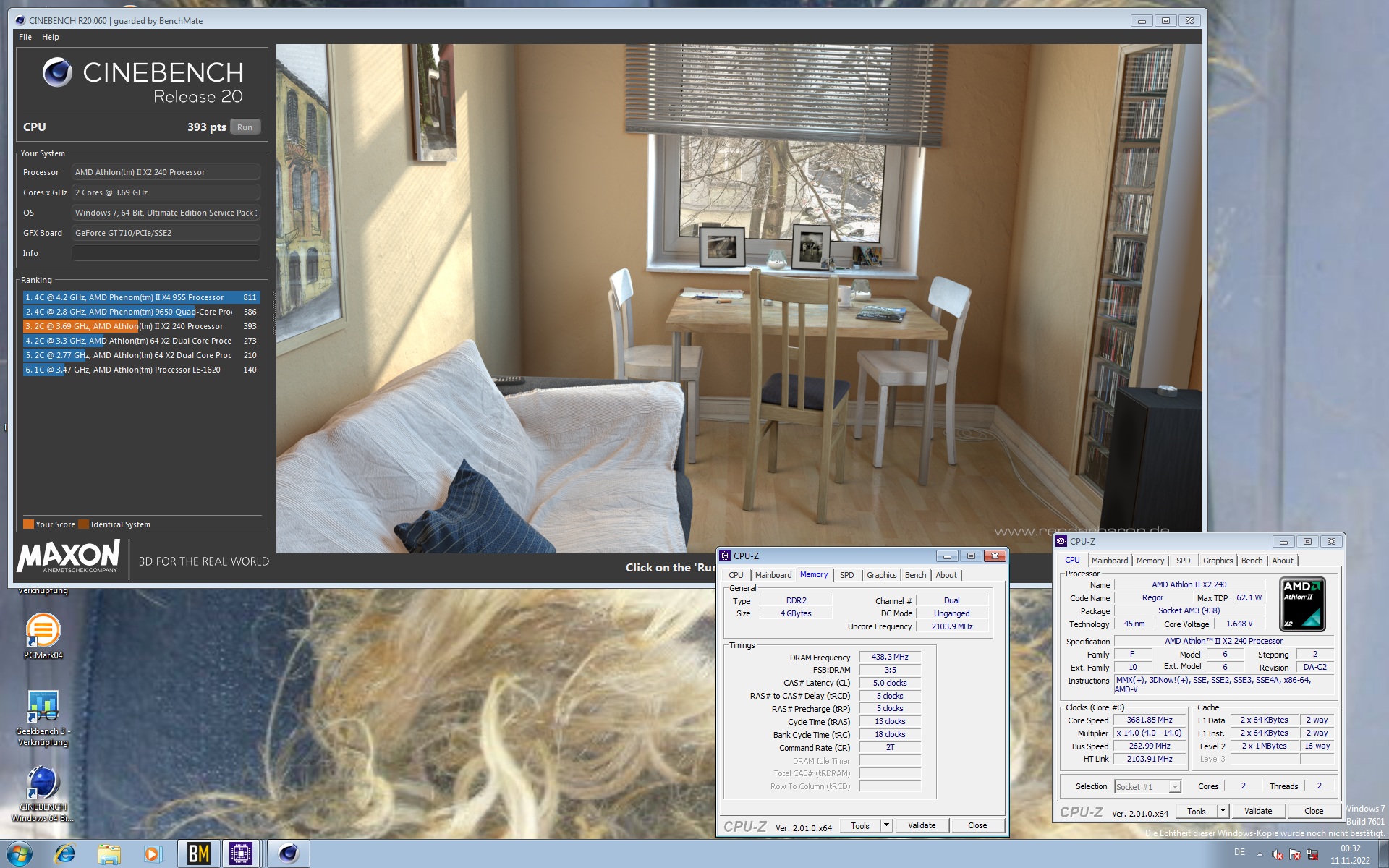
Task: Click the Info input field in Your System
Action: pos(166,253)
